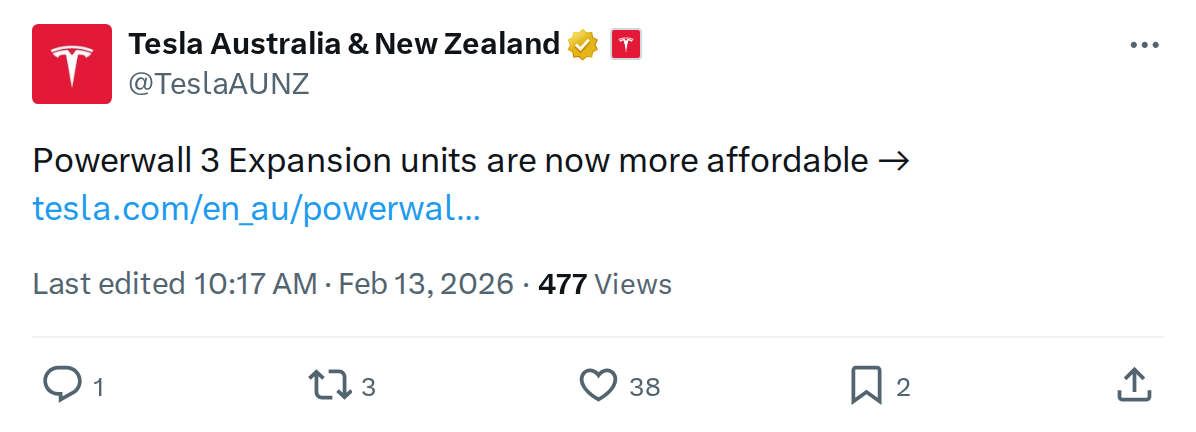Click the reply count number 1
Screen dimensions: 1196x432
pyautogui.click(x=98, y=387)
